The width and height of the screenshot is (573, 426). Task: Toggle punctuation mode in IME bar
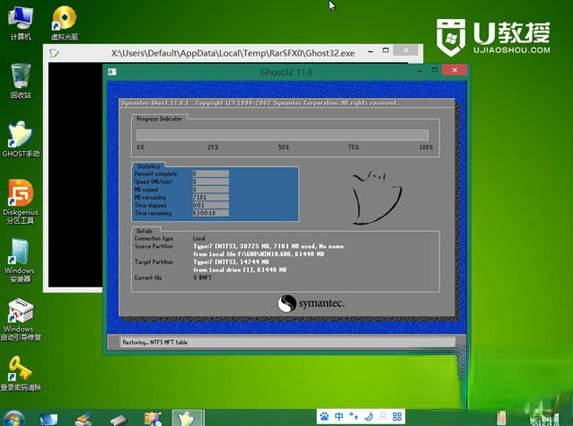pyautogui.click(x=353, y=417)
